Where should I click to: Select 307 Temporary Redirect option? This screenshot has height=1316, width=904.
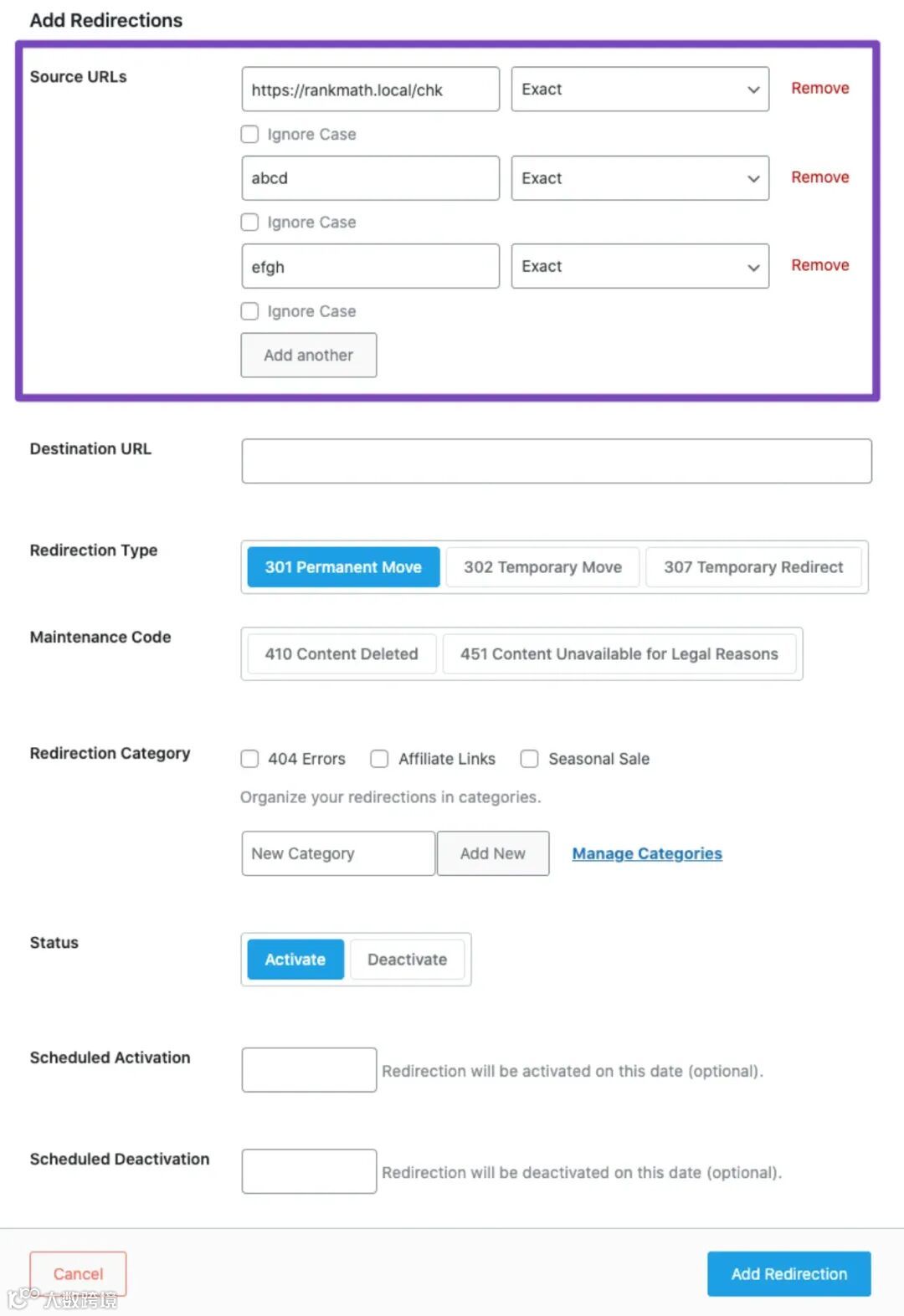(753, 567)
